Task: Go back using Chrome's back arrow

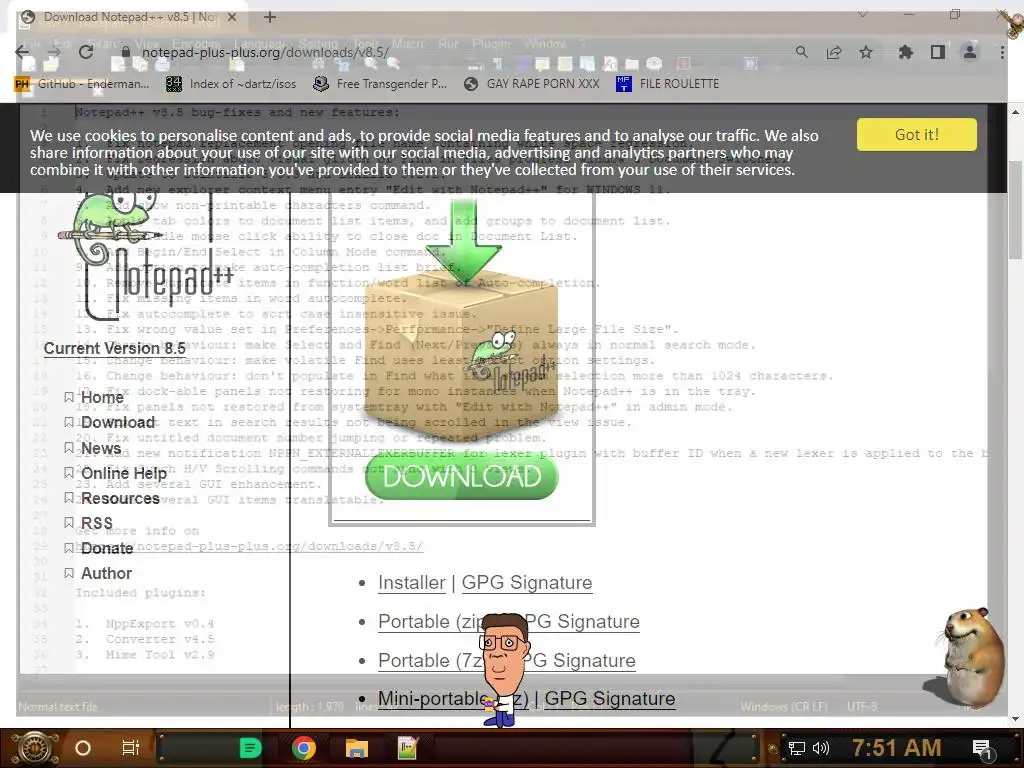Action: click(22, 52)
